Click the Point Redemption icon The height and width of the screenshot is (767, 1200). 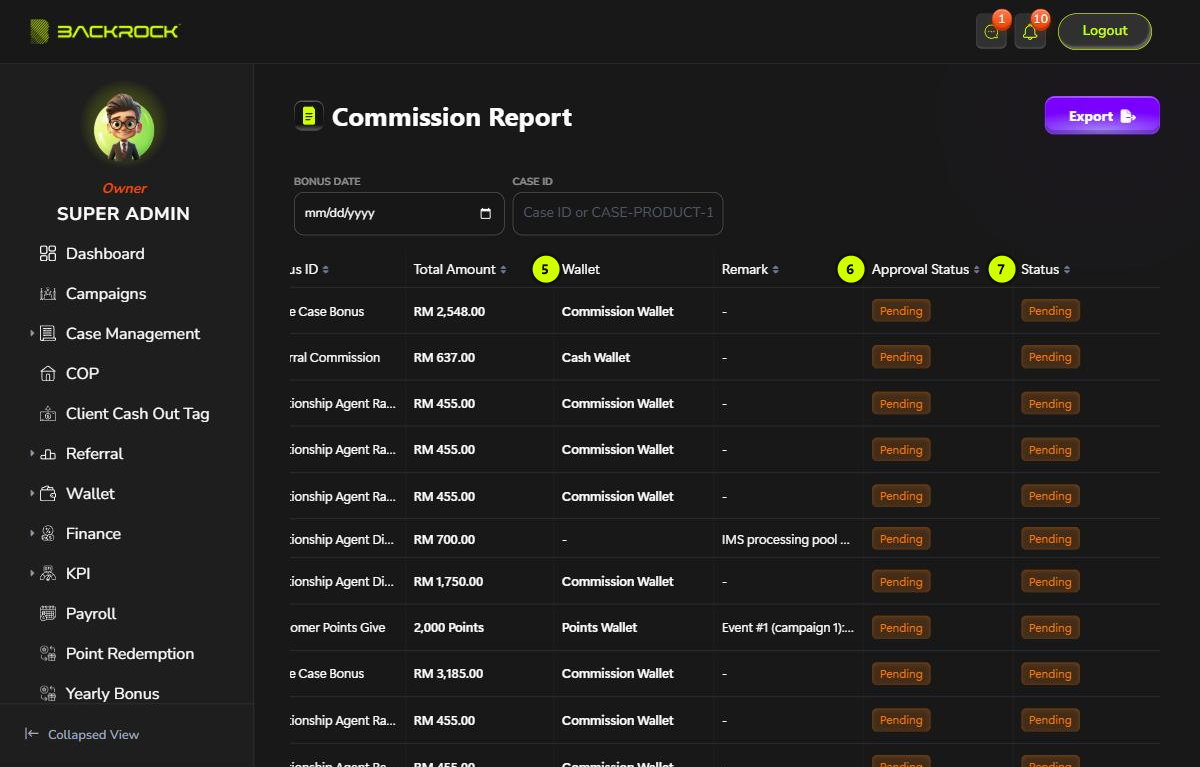point(47,654)
